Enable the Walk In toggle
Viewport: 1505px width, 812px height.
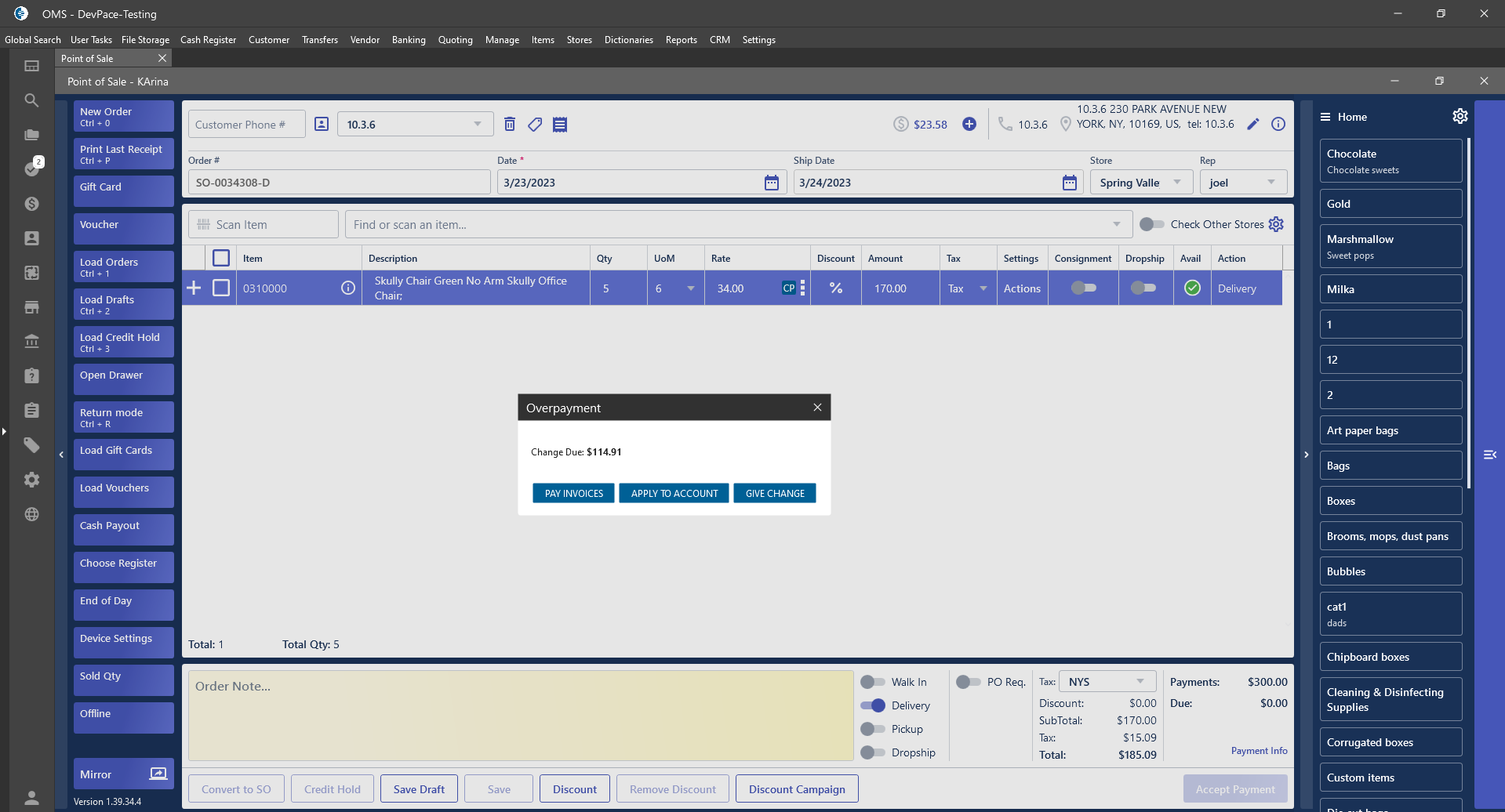(872, 682)
